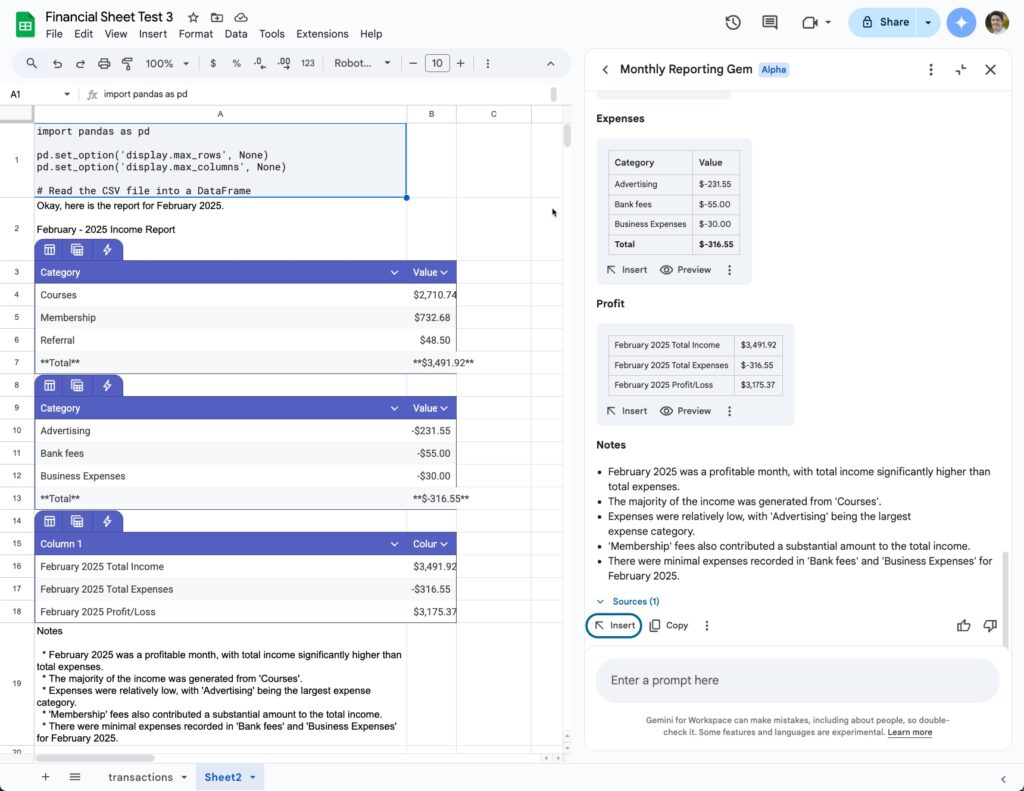Open the zoom 100% dropdown
The width and height of the screenshot is (1024, 791).
click(167, 63)
